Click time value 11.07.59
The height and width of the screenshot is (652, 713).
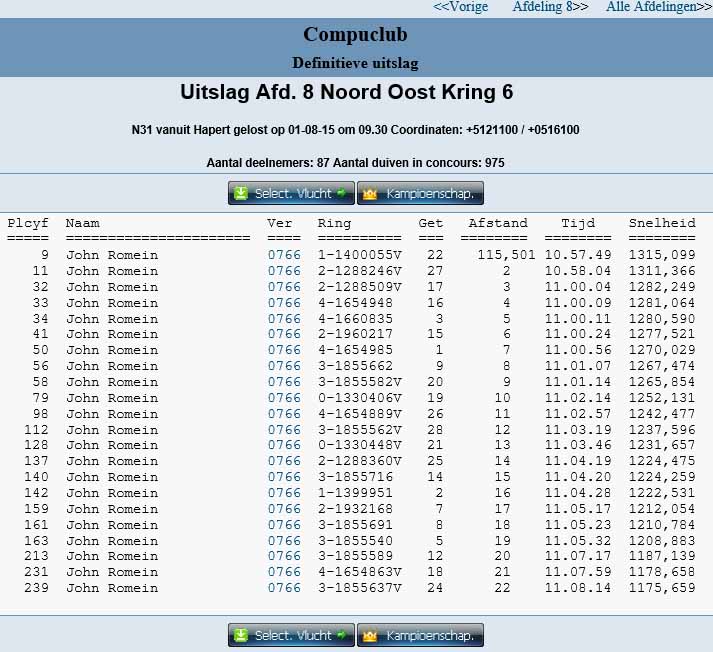(578, 572)
